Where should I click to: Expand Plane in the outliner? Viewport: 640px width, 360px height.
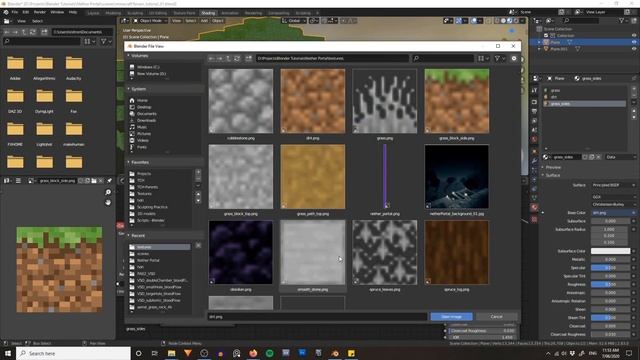click(x=539, y=42)
